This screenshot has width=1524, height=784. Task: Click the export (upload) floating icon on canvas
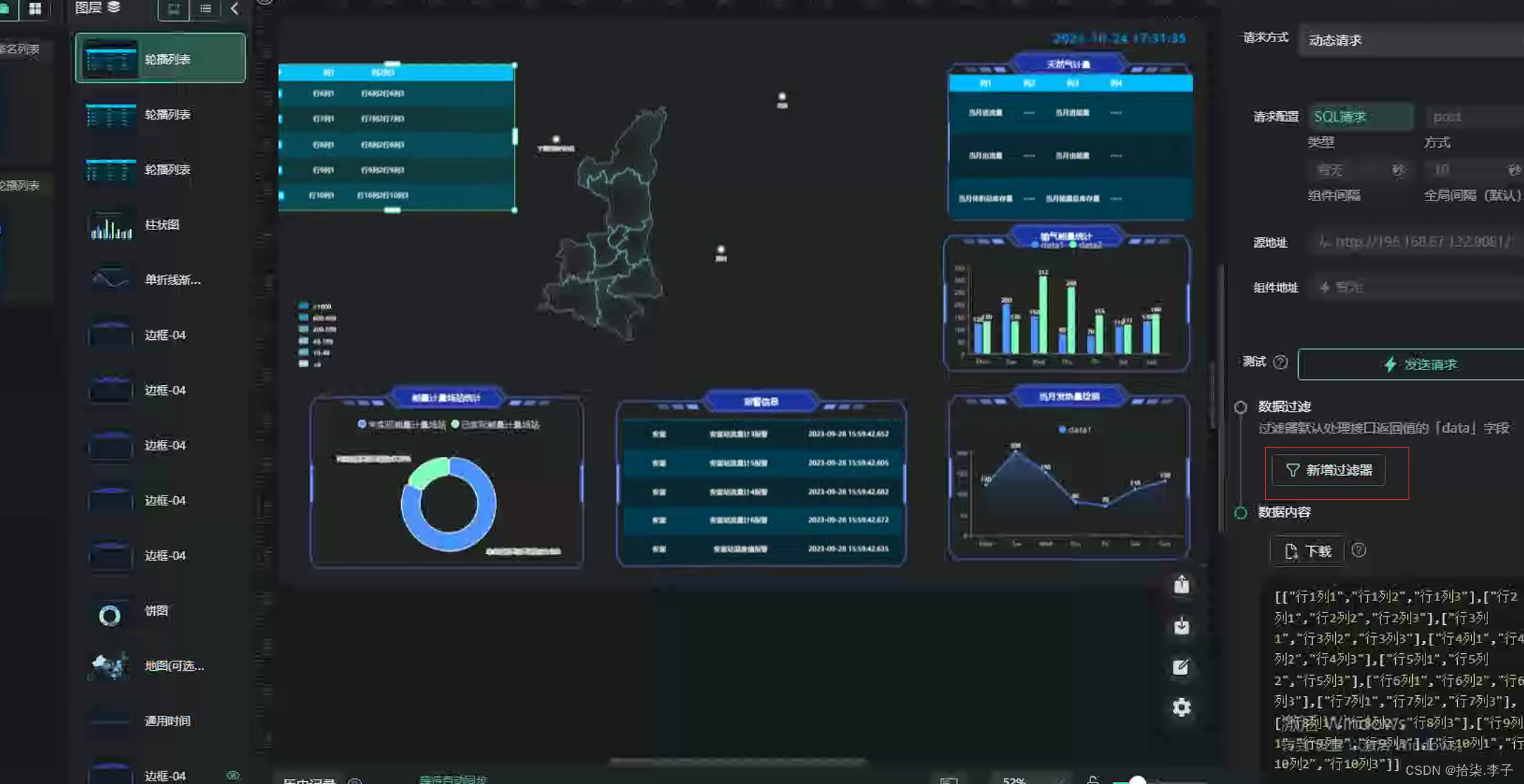click(x=1181, y=585)
